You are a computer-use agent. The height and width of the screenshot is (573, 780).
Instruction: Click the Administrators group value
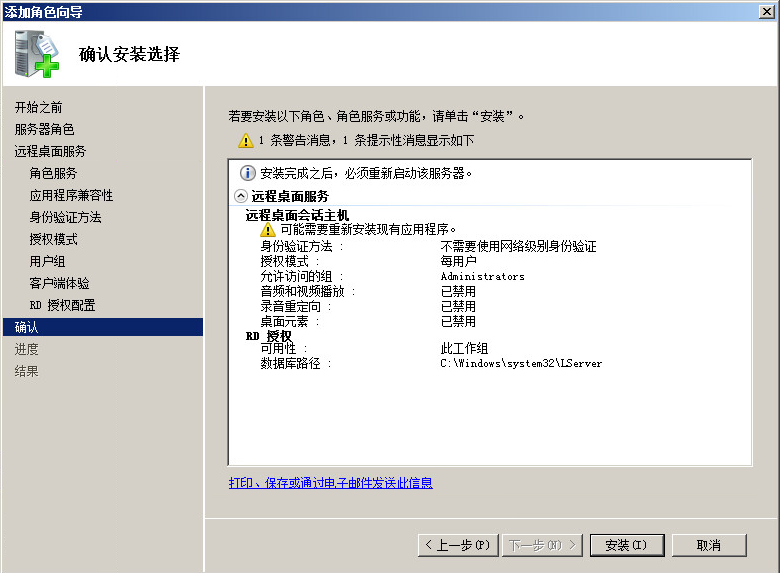click(x=483, y=277)
